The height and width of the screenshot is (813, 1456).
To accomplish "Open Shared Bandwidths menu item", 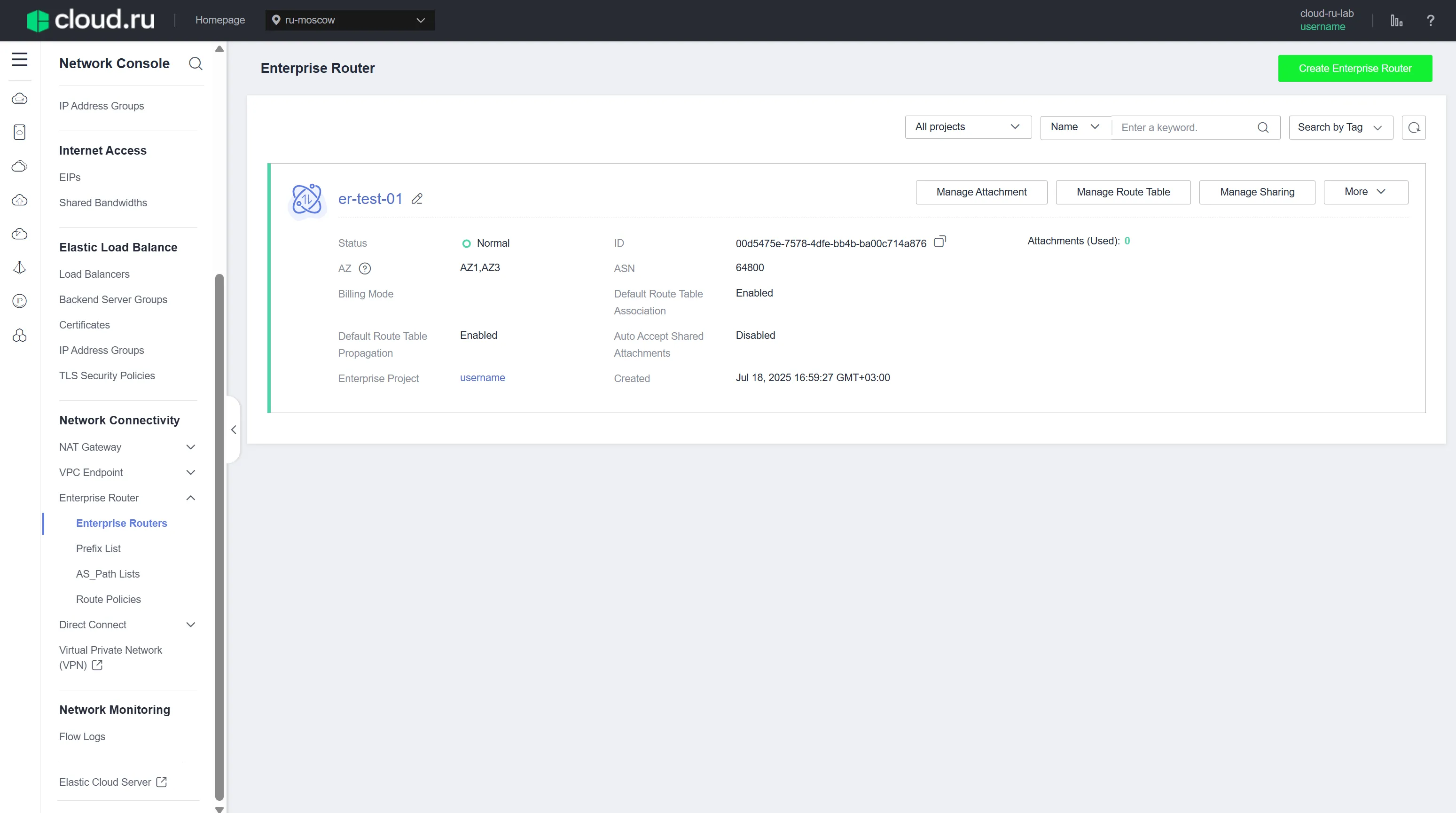I will [103, 203].
